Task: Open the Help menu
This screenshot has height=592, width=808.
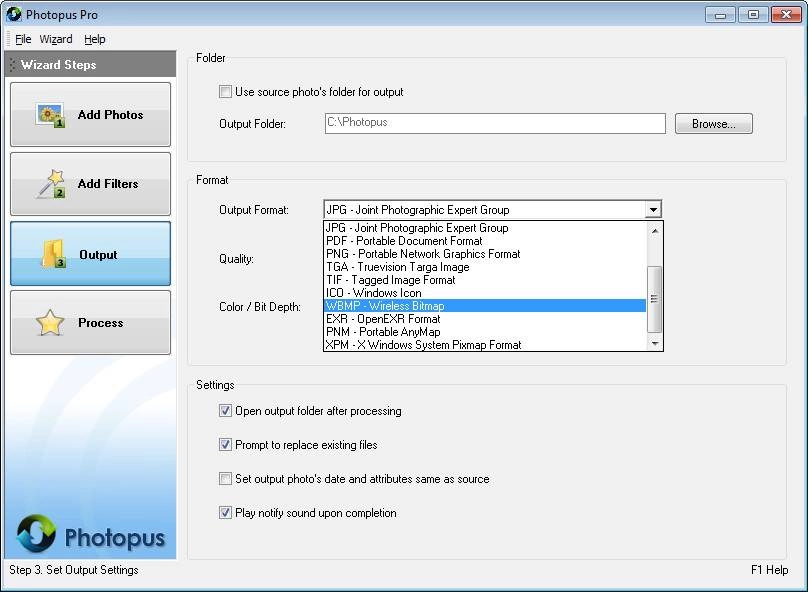Action: (95, 39)
